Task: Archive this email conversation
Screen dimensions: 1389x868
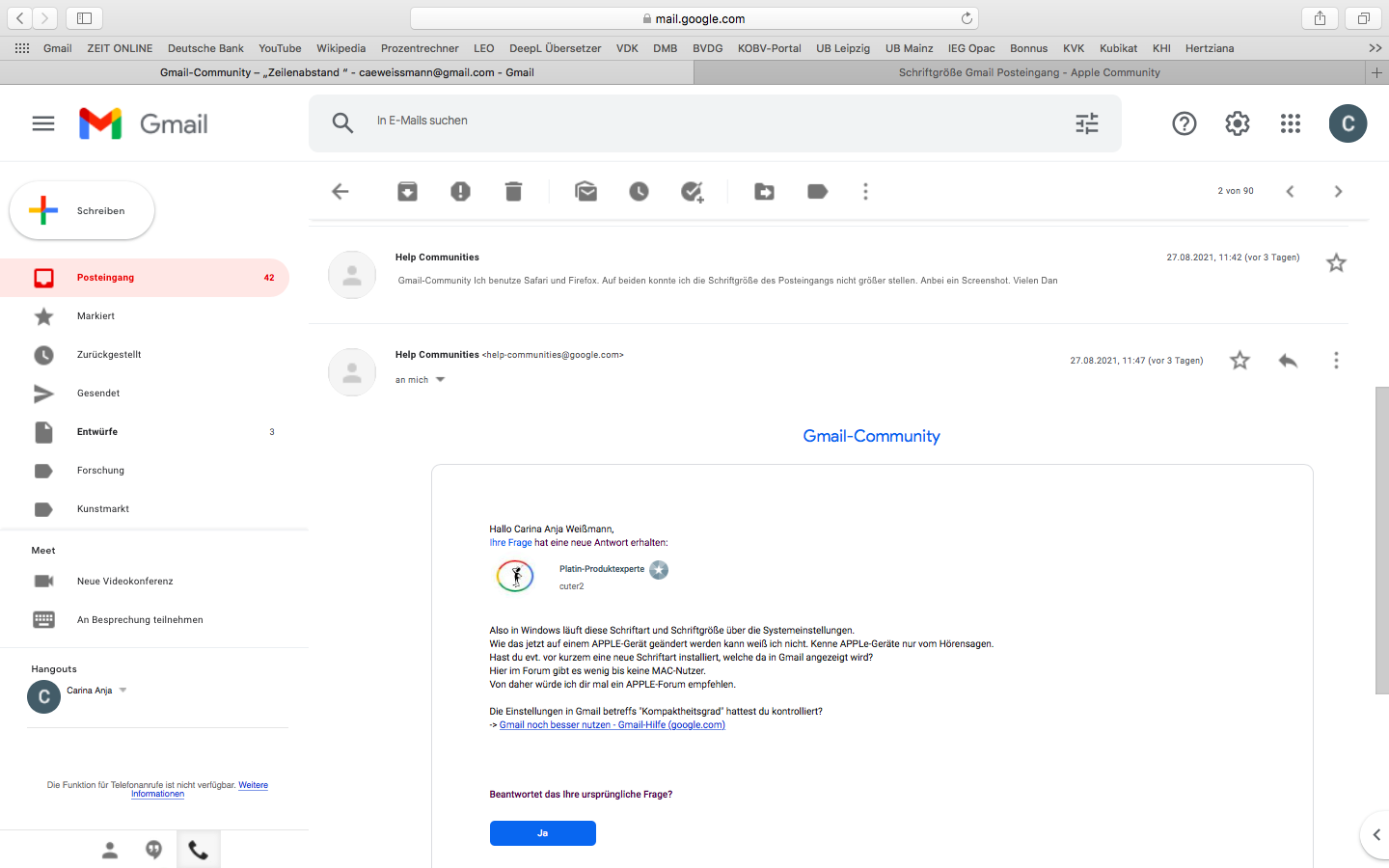Action: click(x=407, y=192)
